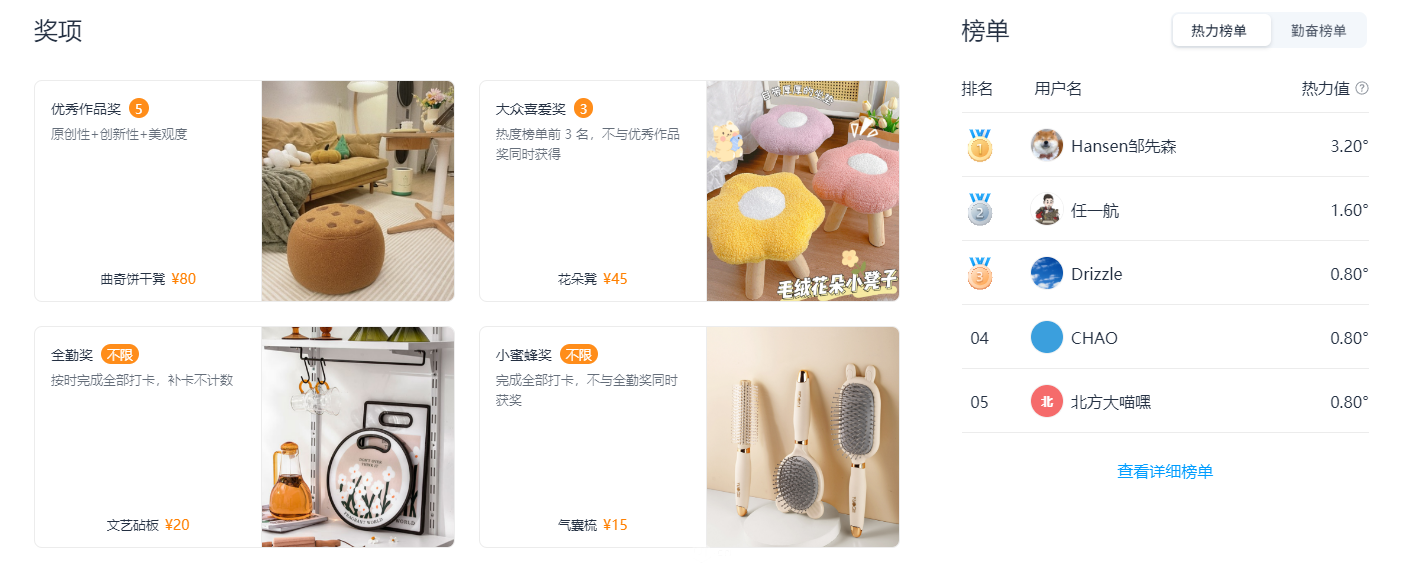Switch to the 勤奋榜单 tab
The height and width of the screenshot is (568, 1425).
[1318, 31]
